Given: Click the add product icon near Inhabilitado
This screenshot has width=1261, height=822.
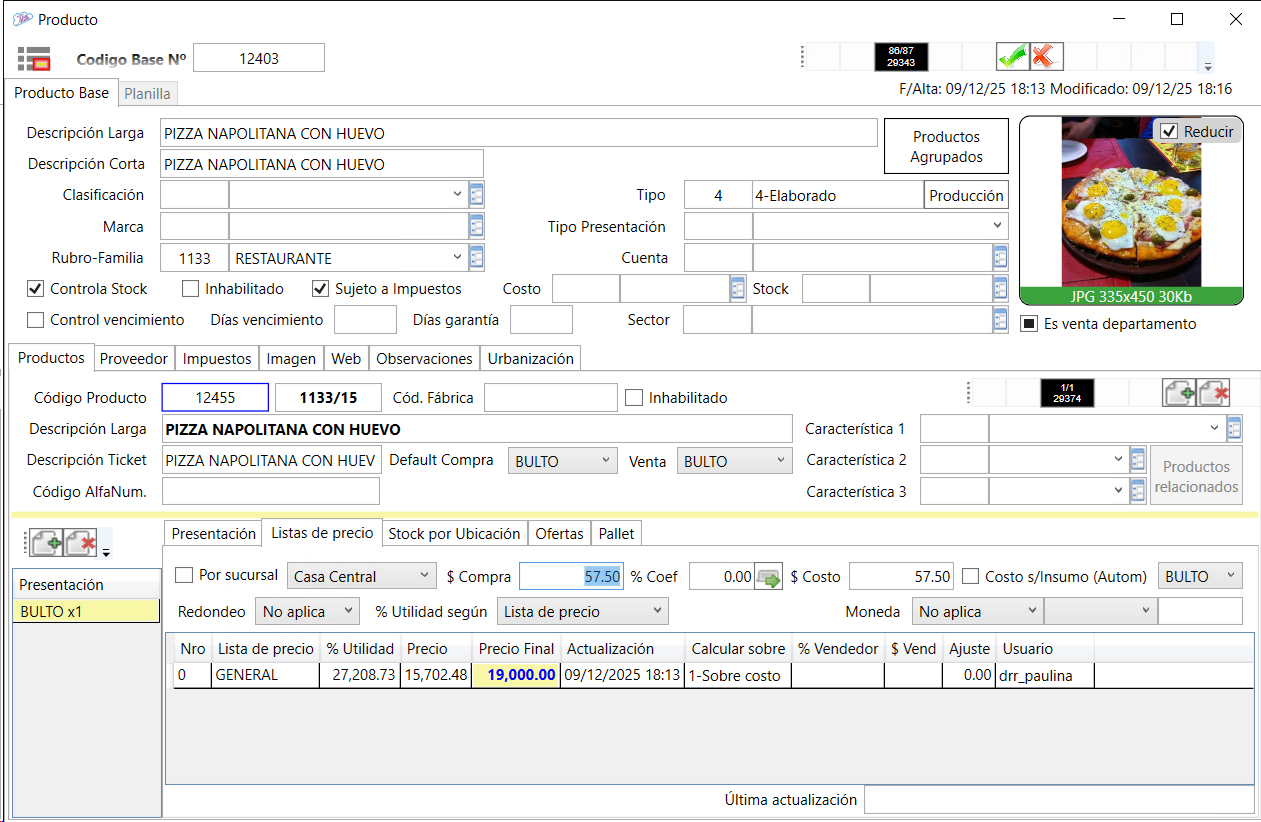Looking at the screenshot, I should coord(1179,393).
